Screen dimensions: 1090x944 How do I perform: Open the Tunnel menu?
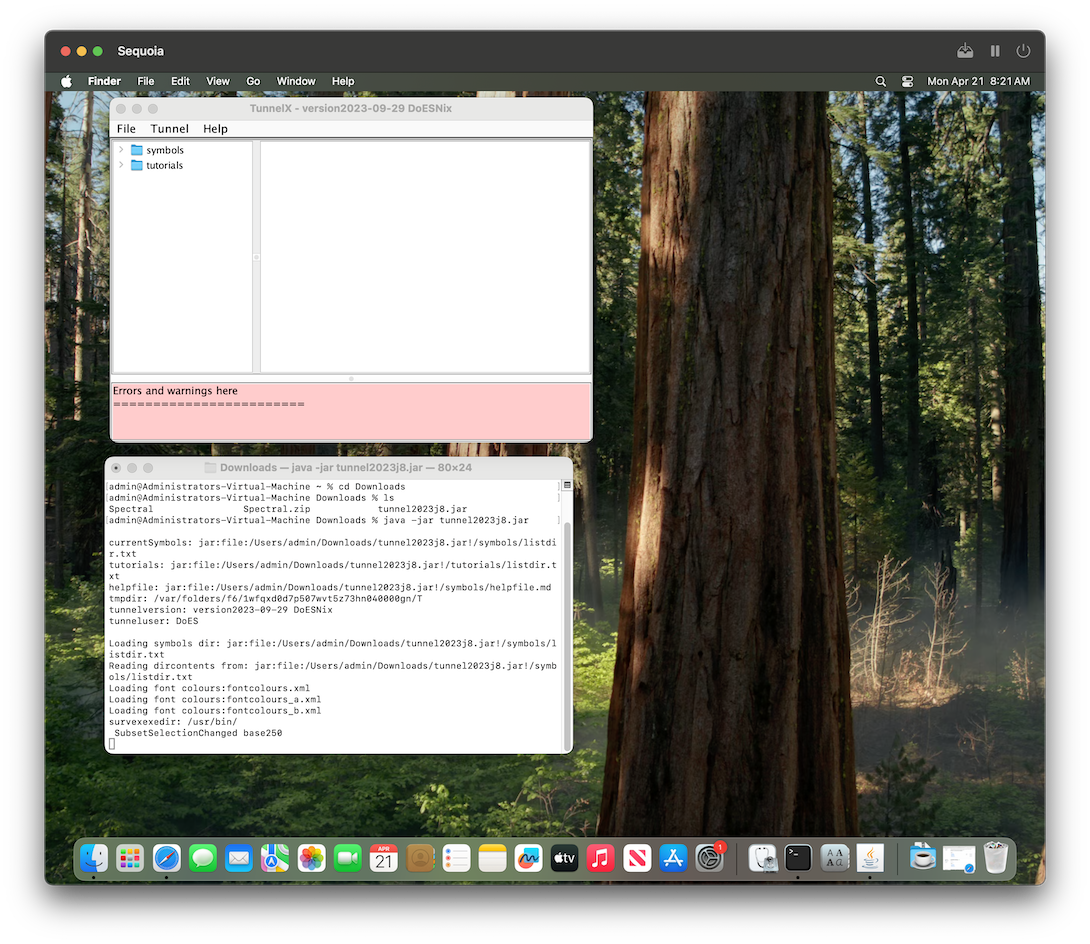tap(169, 128)
